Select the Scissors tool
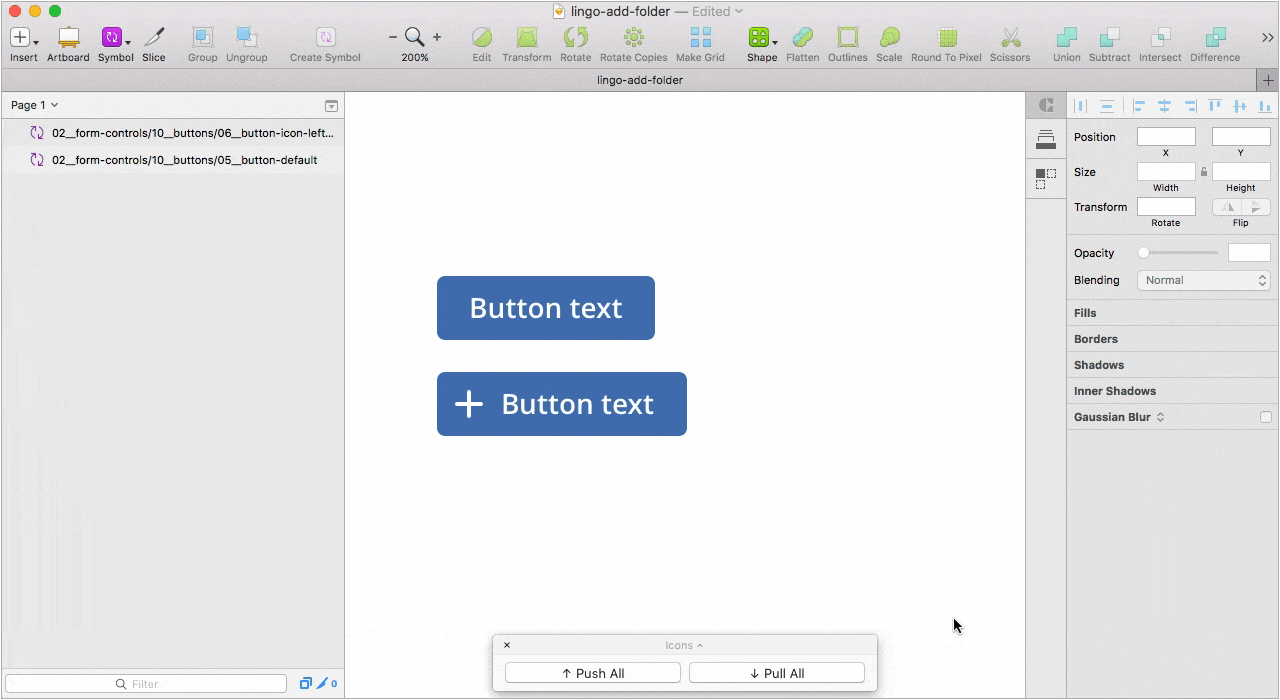Screen dimensions: 1280x700 1010,38
